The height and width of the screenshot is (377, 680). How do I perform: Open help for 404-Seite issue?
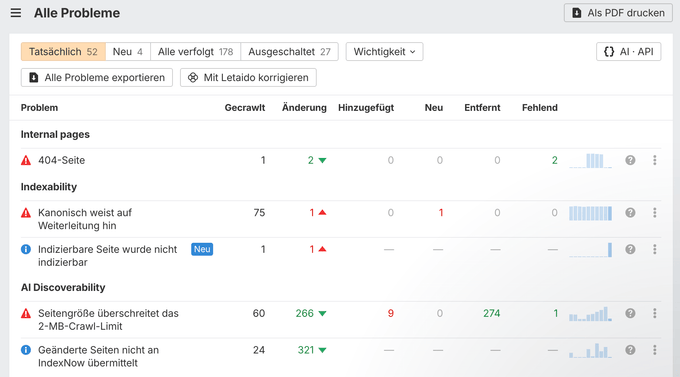point(630,160)
